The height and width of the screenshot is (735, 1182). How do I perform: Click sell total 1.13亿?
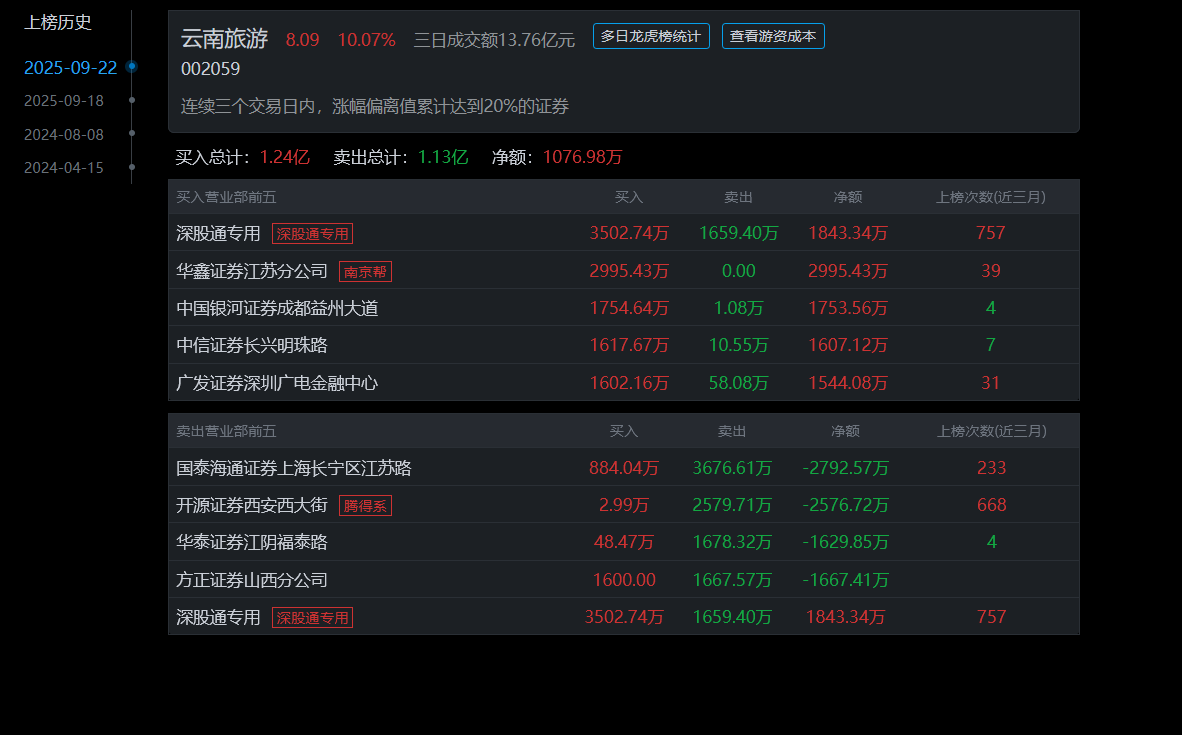coord(442,157)
